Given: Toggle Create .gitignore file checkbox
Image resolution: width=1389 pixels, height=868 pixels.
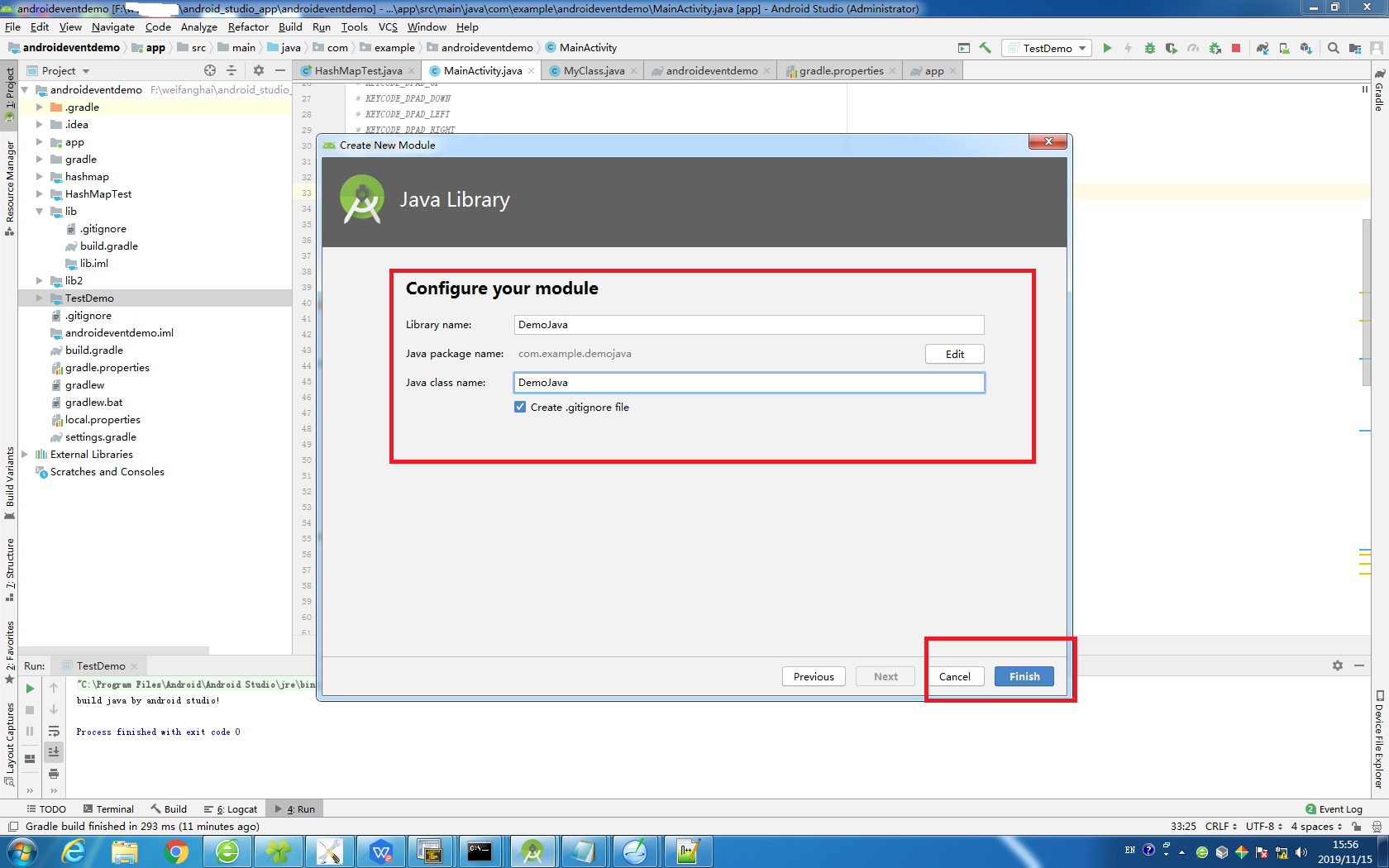Looking at the screenshot, I should [520, 407].
